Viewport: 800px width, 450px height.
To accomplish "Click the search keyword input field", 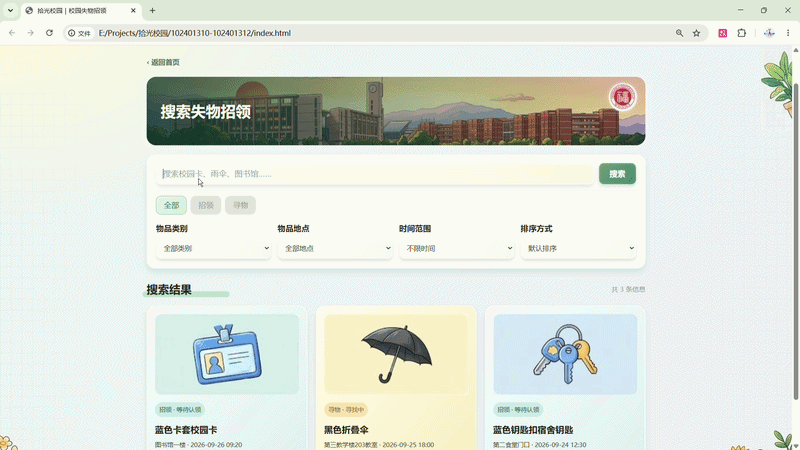I will pos(375,174).
